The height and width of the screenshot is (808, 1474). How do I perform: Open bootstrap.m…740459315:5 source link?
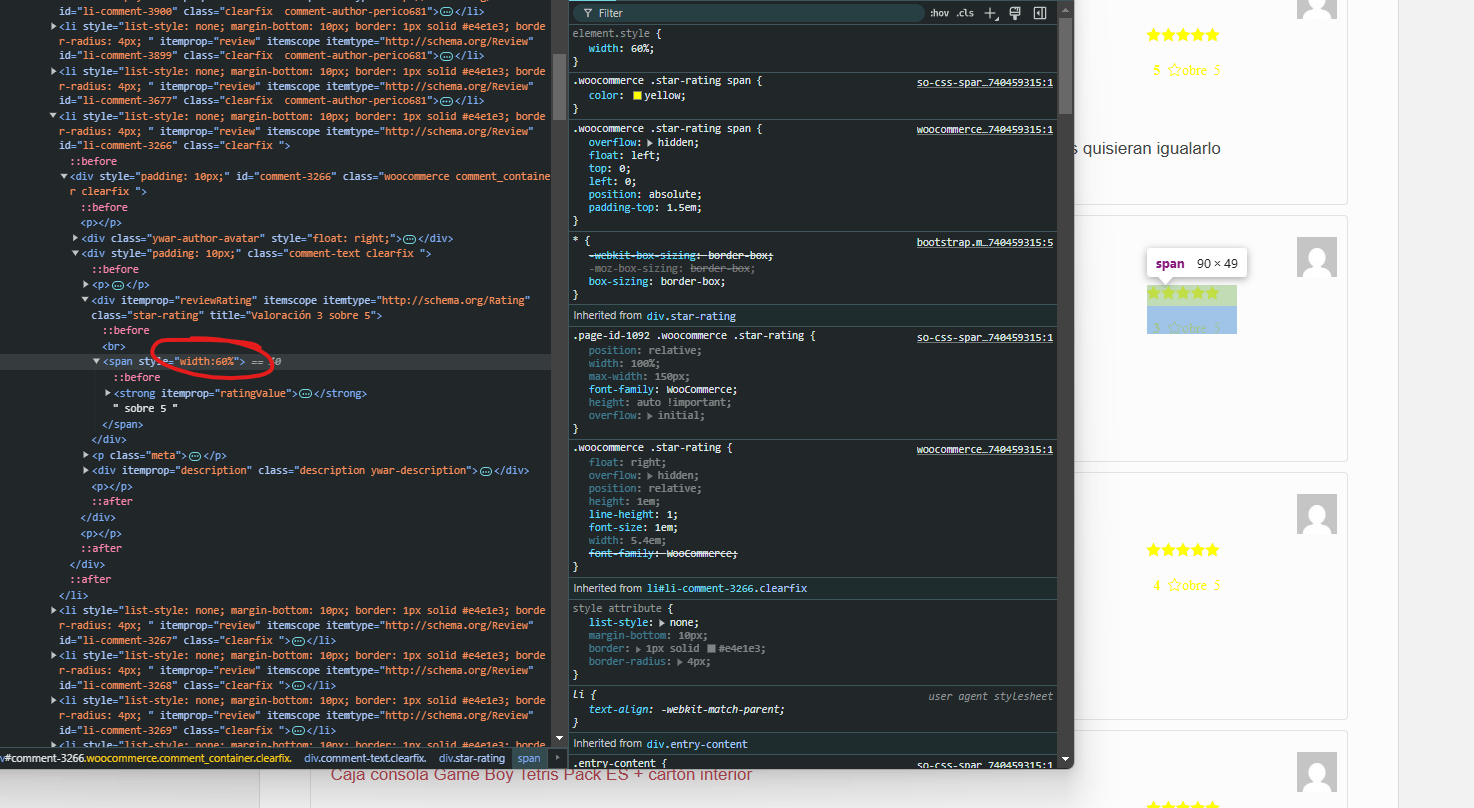click(985, 243)
